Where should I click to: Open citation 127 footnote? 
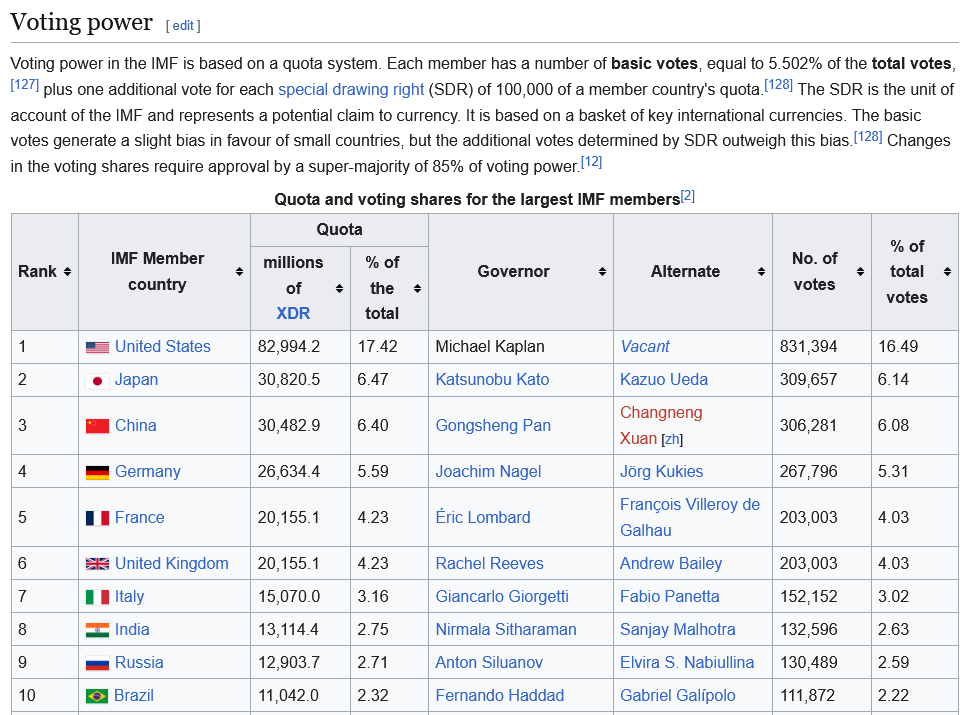pos(25,85)
